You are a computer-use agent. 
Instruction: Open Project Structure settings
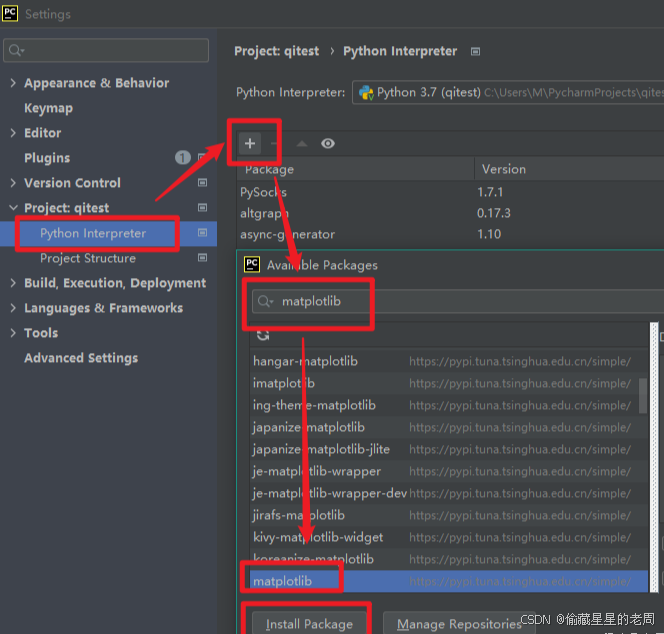point(88,258)
